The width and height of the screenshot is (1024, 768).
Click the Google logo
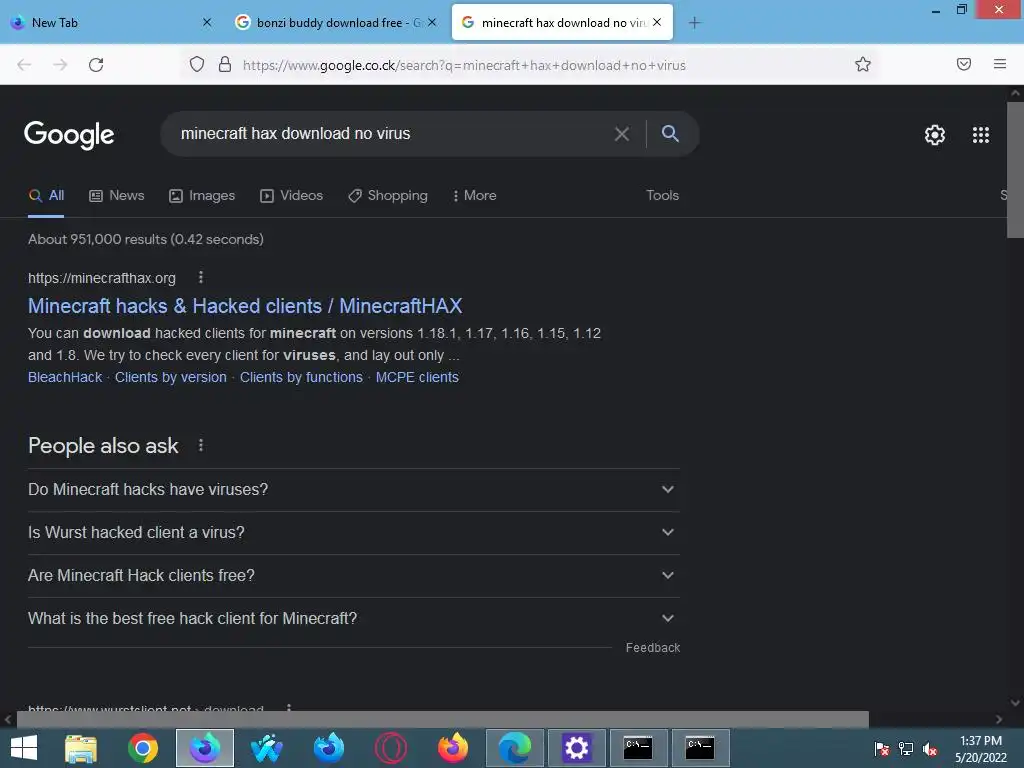[69, 135]
